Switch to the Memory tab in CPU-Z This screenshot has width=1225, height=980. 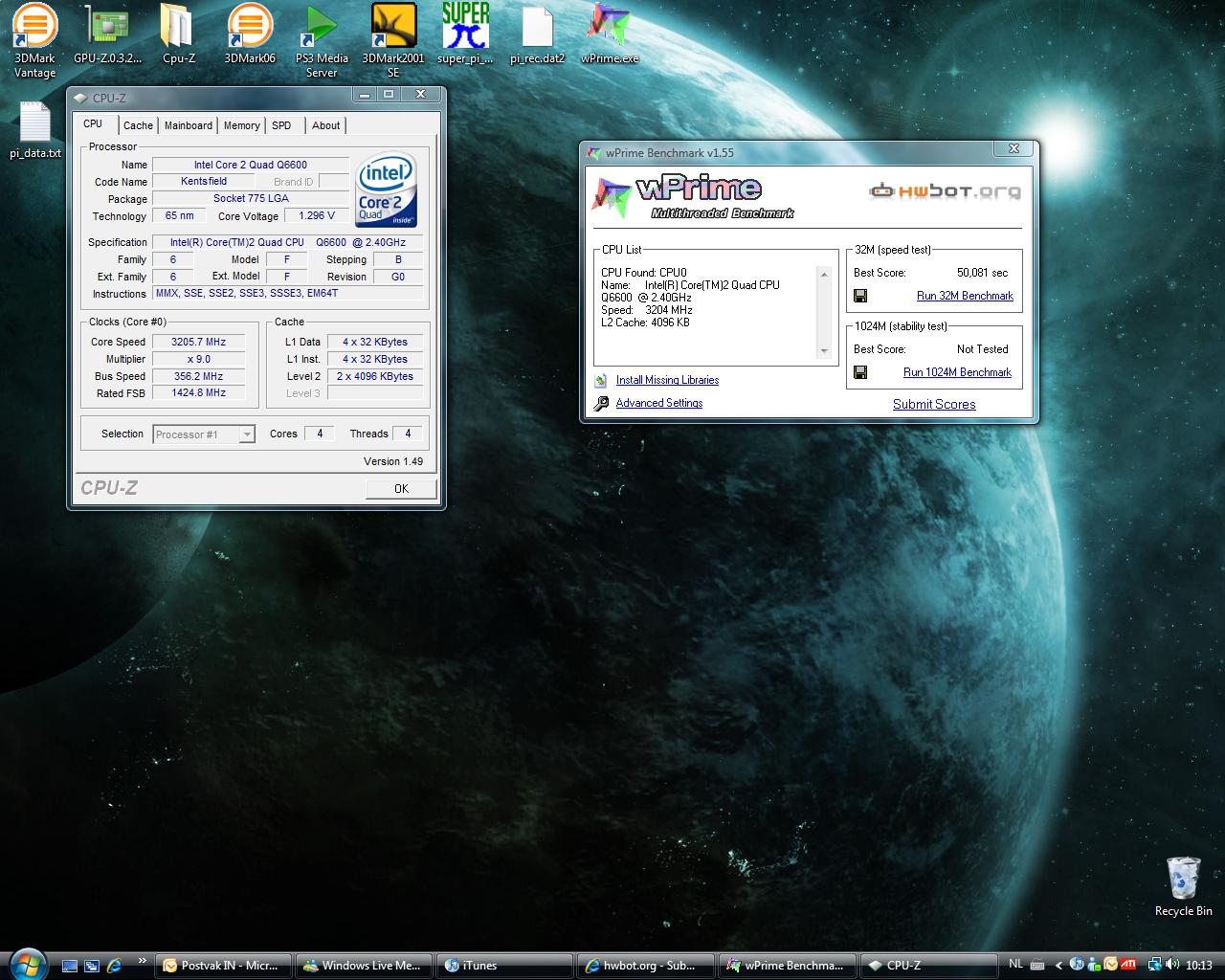pyautogui.click(x=241, y=125)
